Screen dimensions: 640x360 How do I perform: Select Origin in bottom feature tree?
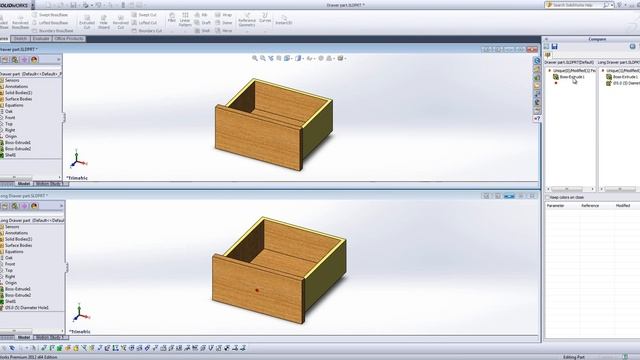pyautogui.click(x=11, y=283)
